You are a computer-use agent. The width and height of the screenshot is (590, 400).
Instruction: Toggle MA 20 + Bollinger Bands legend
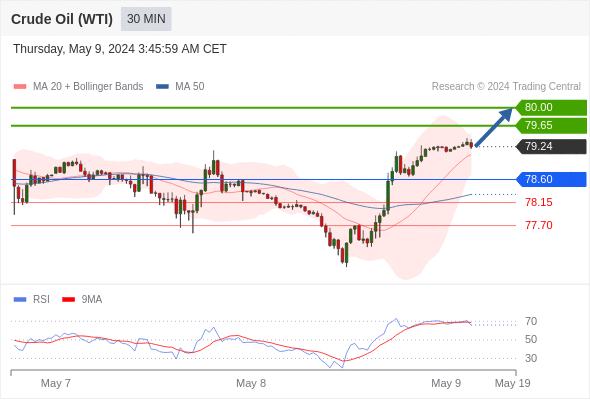coord(78,87)
